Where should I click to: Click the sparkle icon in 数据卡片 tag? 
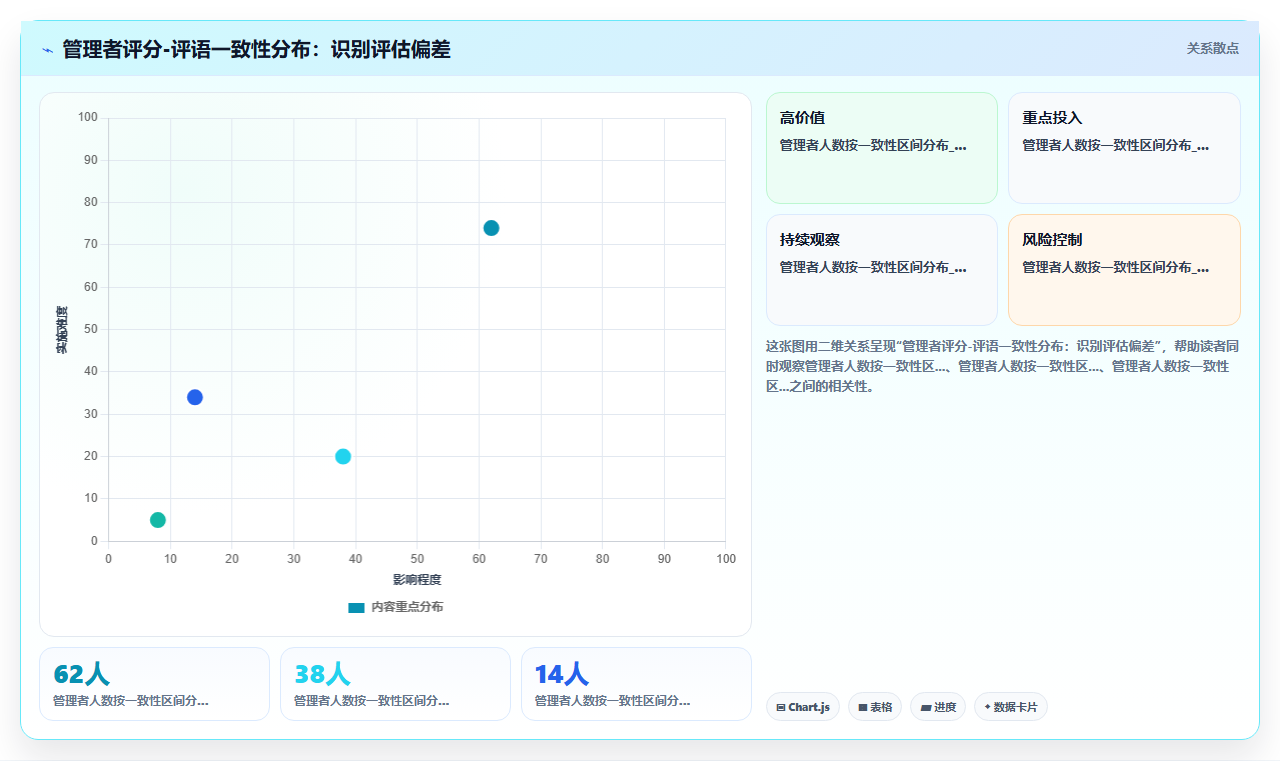tap(987, 707)
